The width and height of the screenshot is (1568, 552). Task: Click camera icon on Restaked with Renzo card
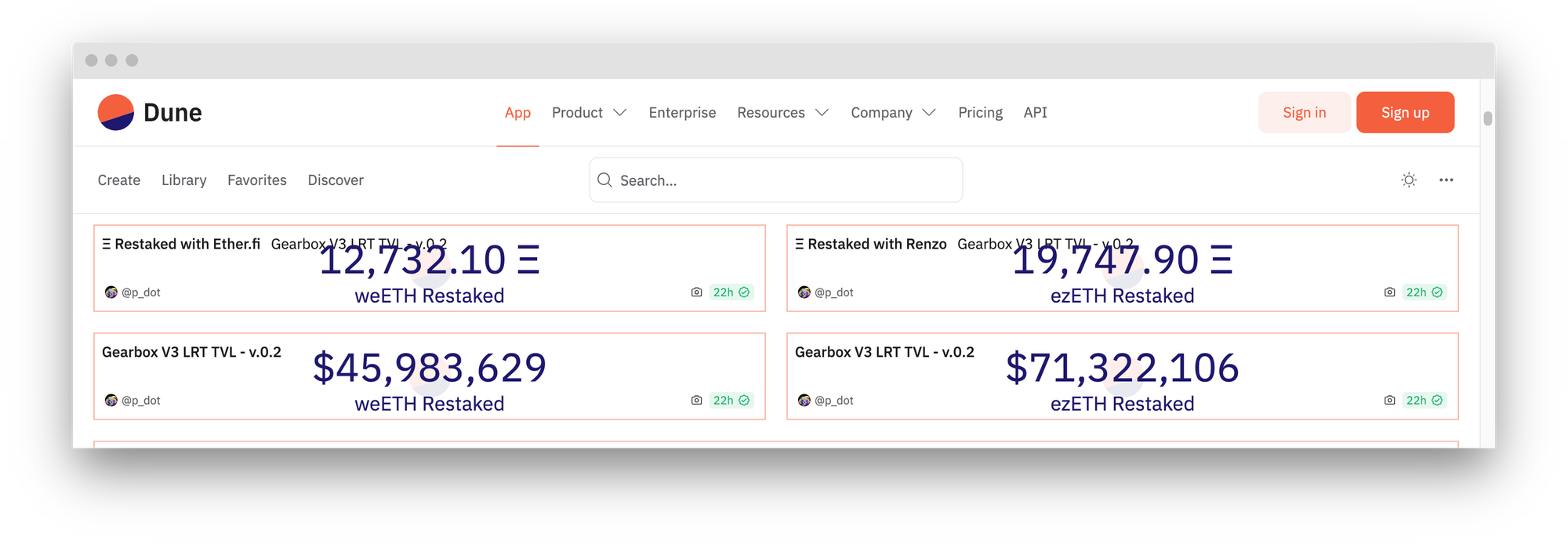1389,292
